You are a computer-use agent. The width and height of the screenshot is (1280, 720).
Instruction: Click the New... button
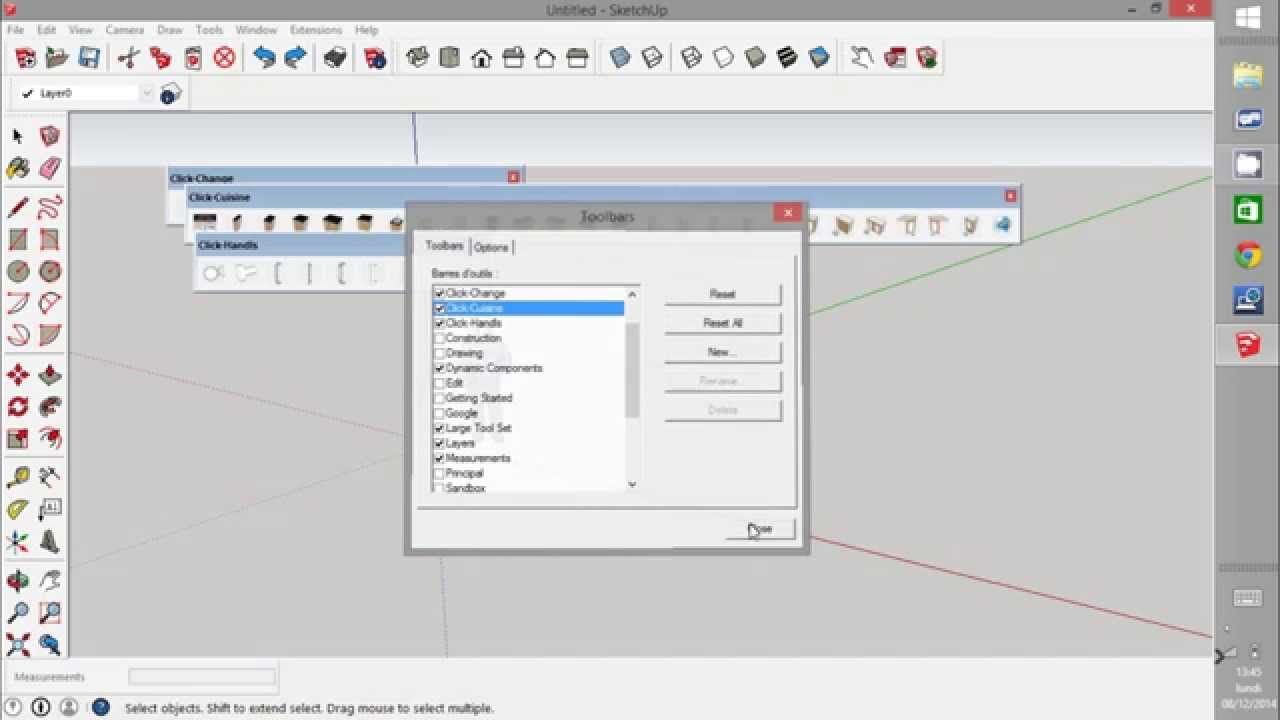point(722,352)
